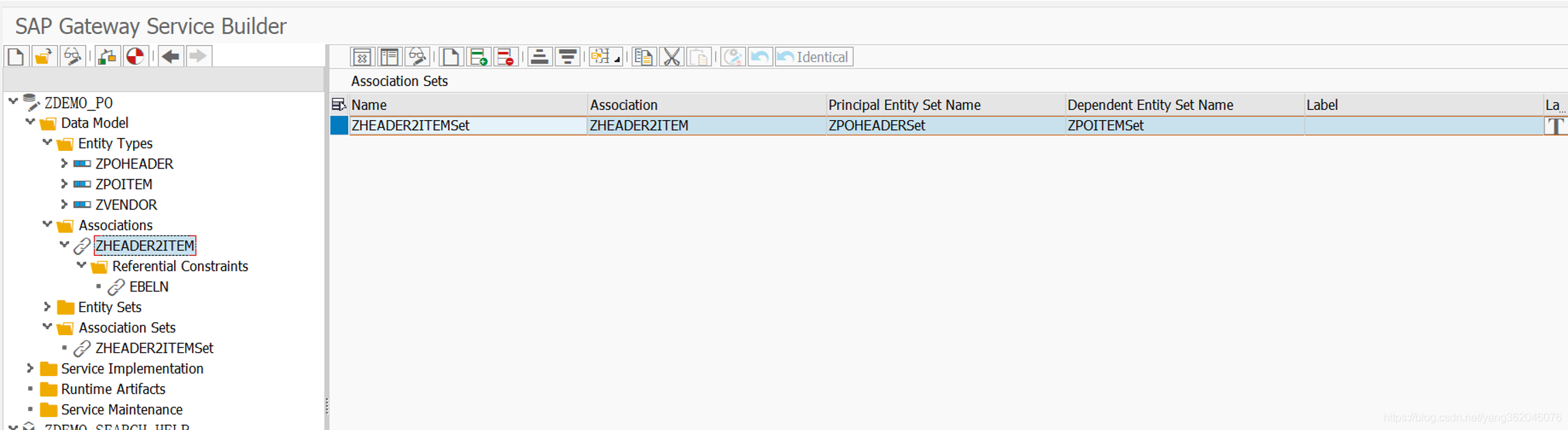Collapse the Data Model folder
Viewport: 1568px width, 430px height.
pos(30,121)
